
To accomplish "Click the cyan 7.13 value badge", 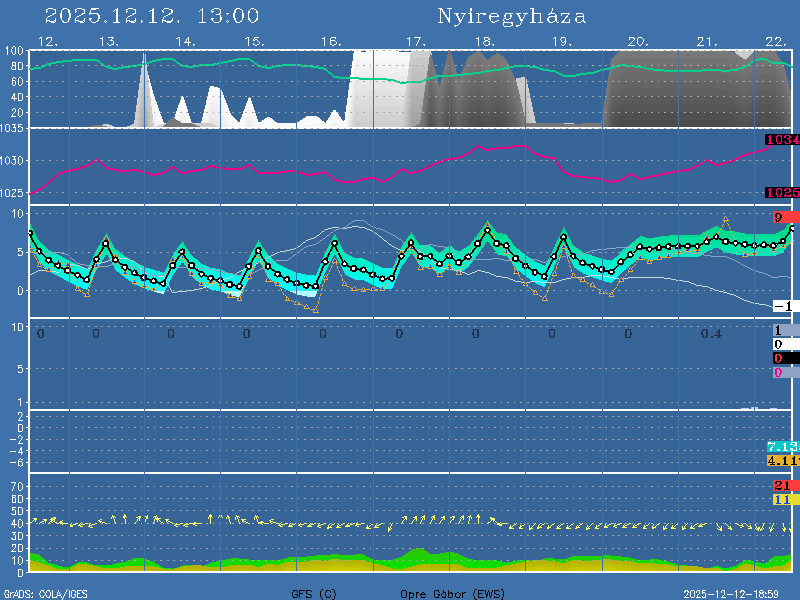I will (782, 446).
